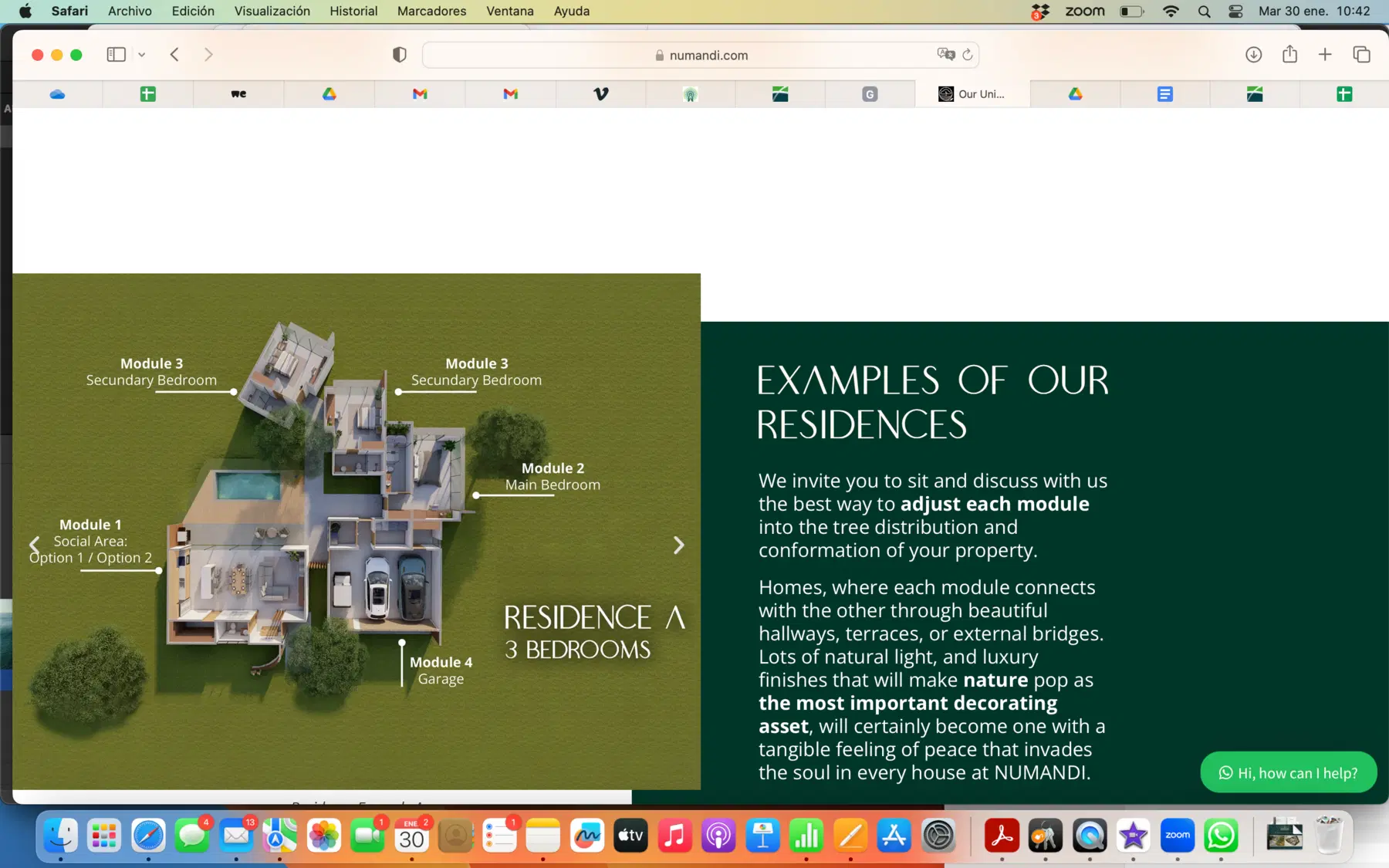Select the 'Our Uni...' tab
The image size is (1389, 868).
(x=972, y=94)
